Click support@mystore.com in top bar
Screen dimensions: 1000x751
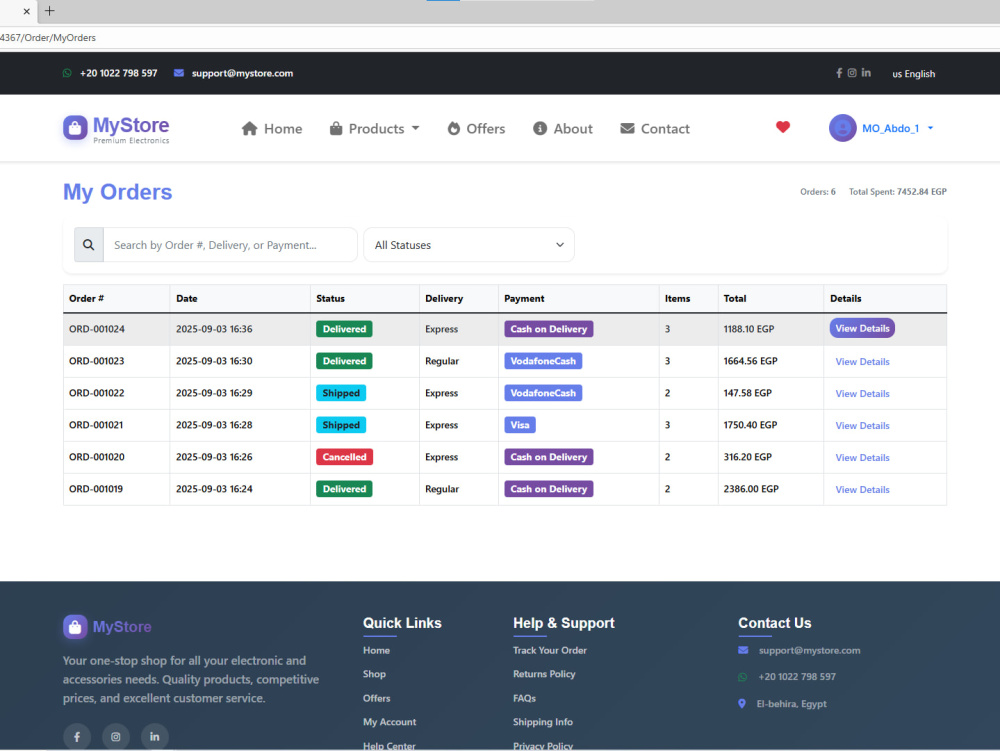(x=242, y=73)
